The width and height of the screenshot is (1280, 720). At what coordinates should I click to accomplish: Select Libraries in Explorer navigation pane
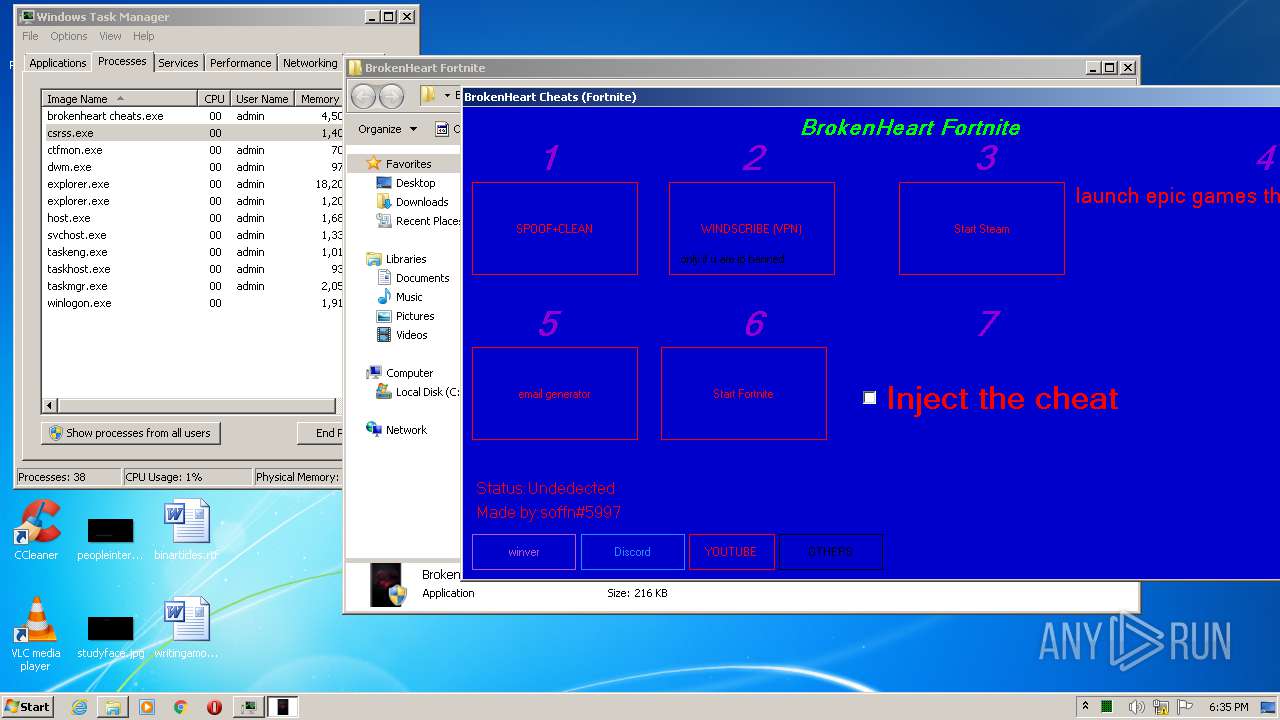397,259
